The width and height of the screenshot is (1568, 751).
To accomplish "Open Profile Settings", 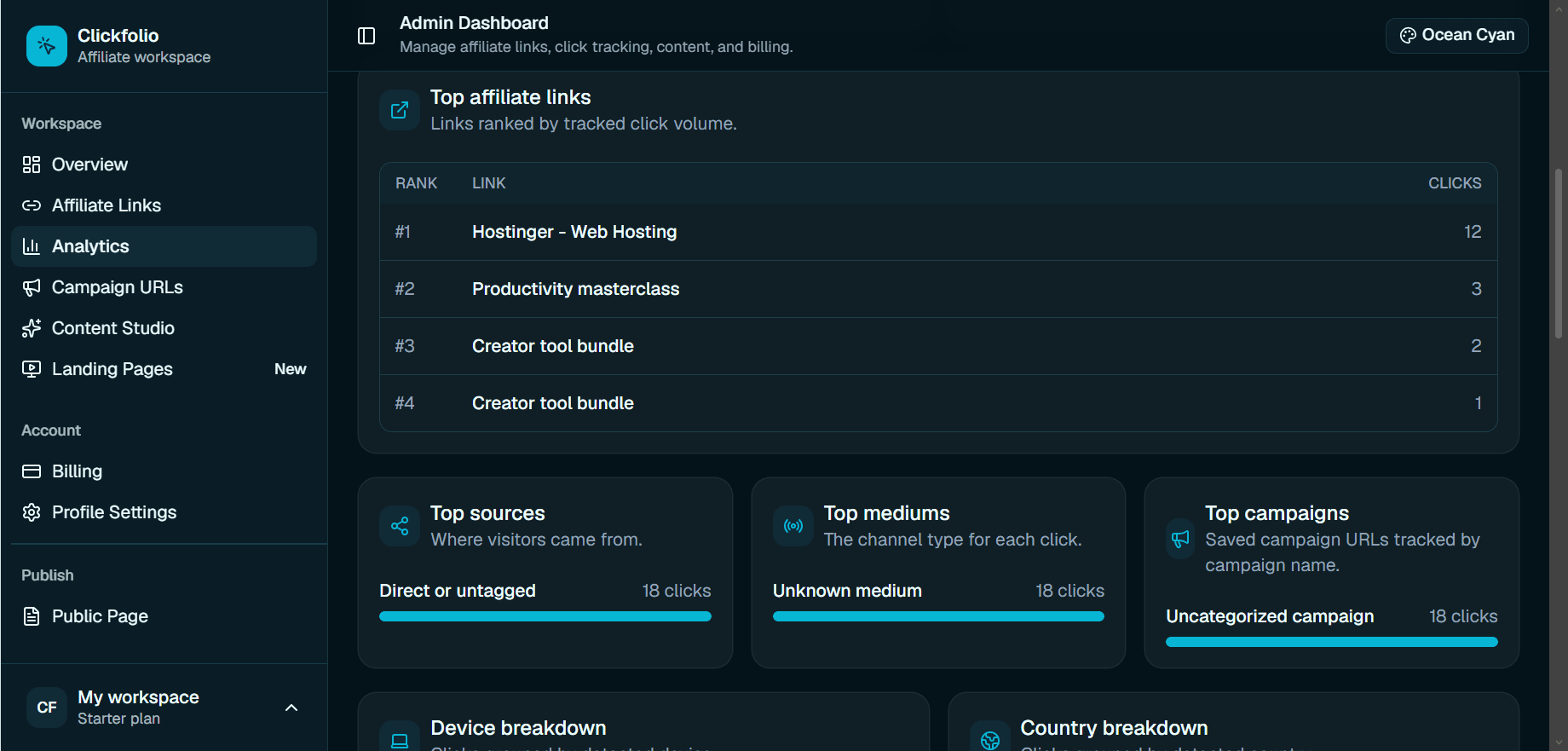I will tap(164, 512).
